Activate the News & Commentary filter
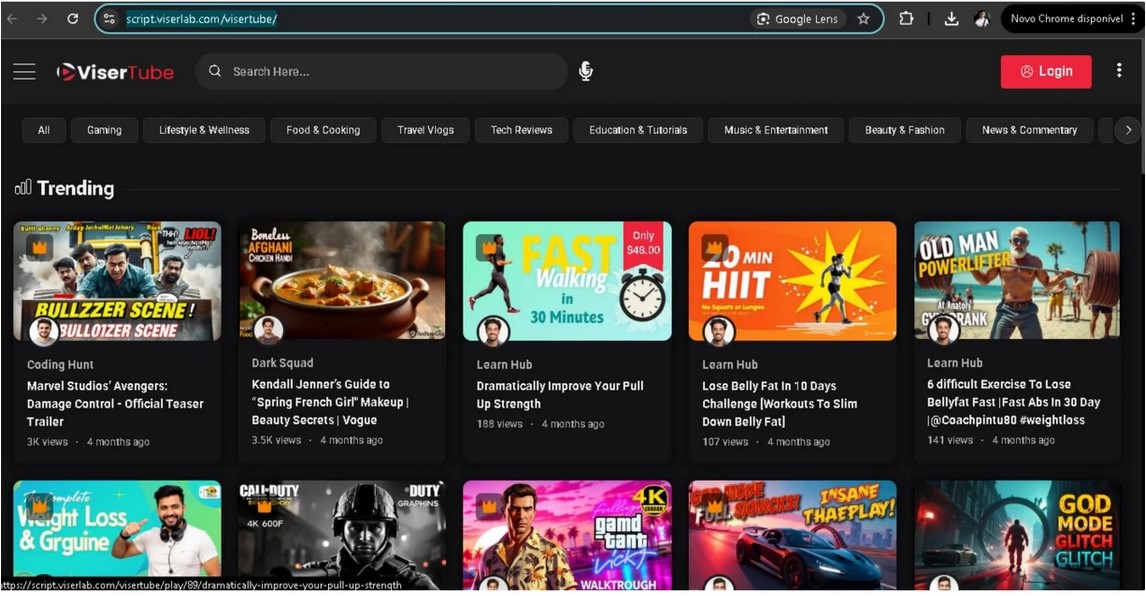 point(1028,130)
